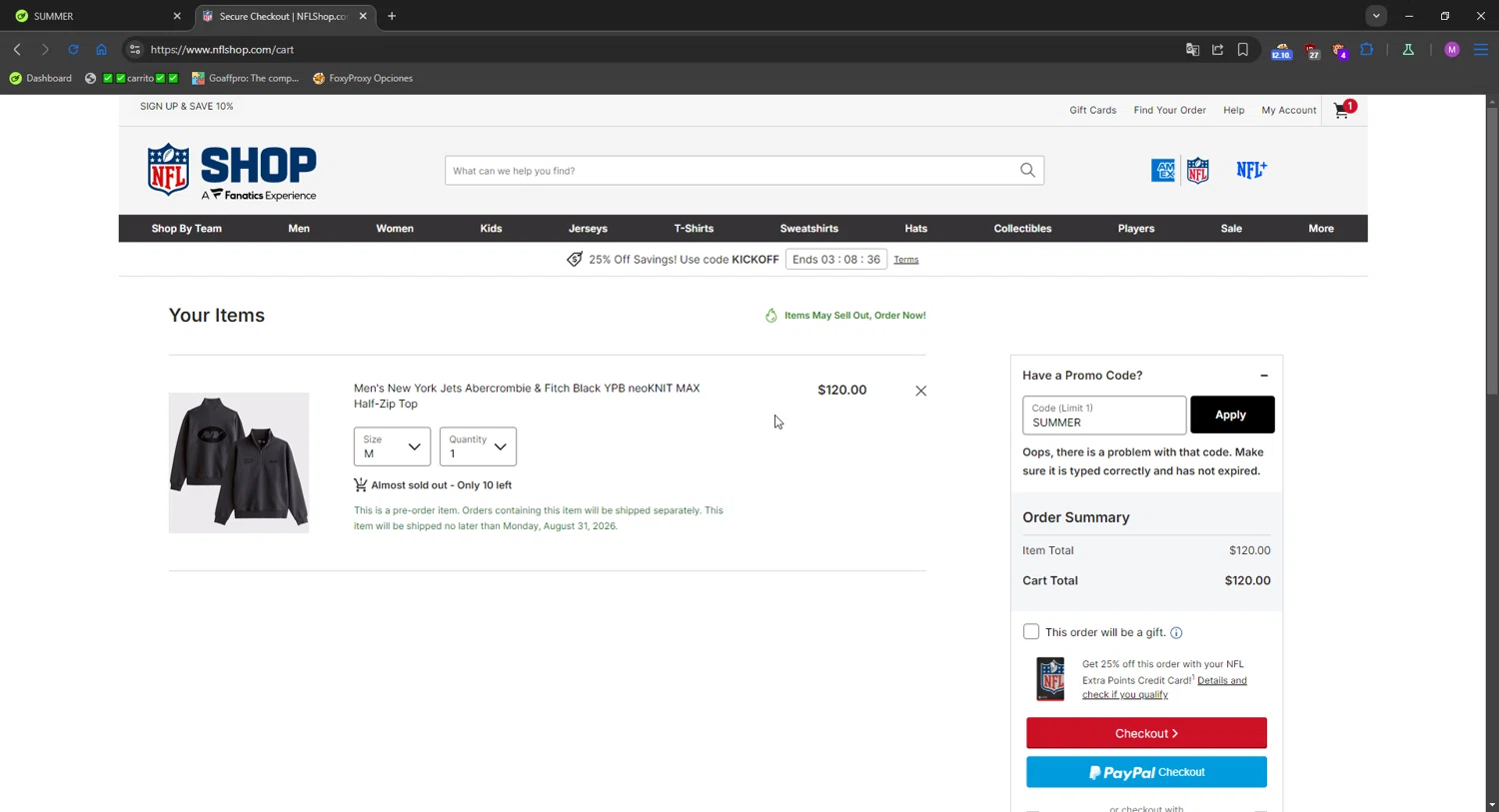Click the Jets half-zip product thumbnail
The height and width of the screenshot is (812, 1499).
(x=239, y=462)
